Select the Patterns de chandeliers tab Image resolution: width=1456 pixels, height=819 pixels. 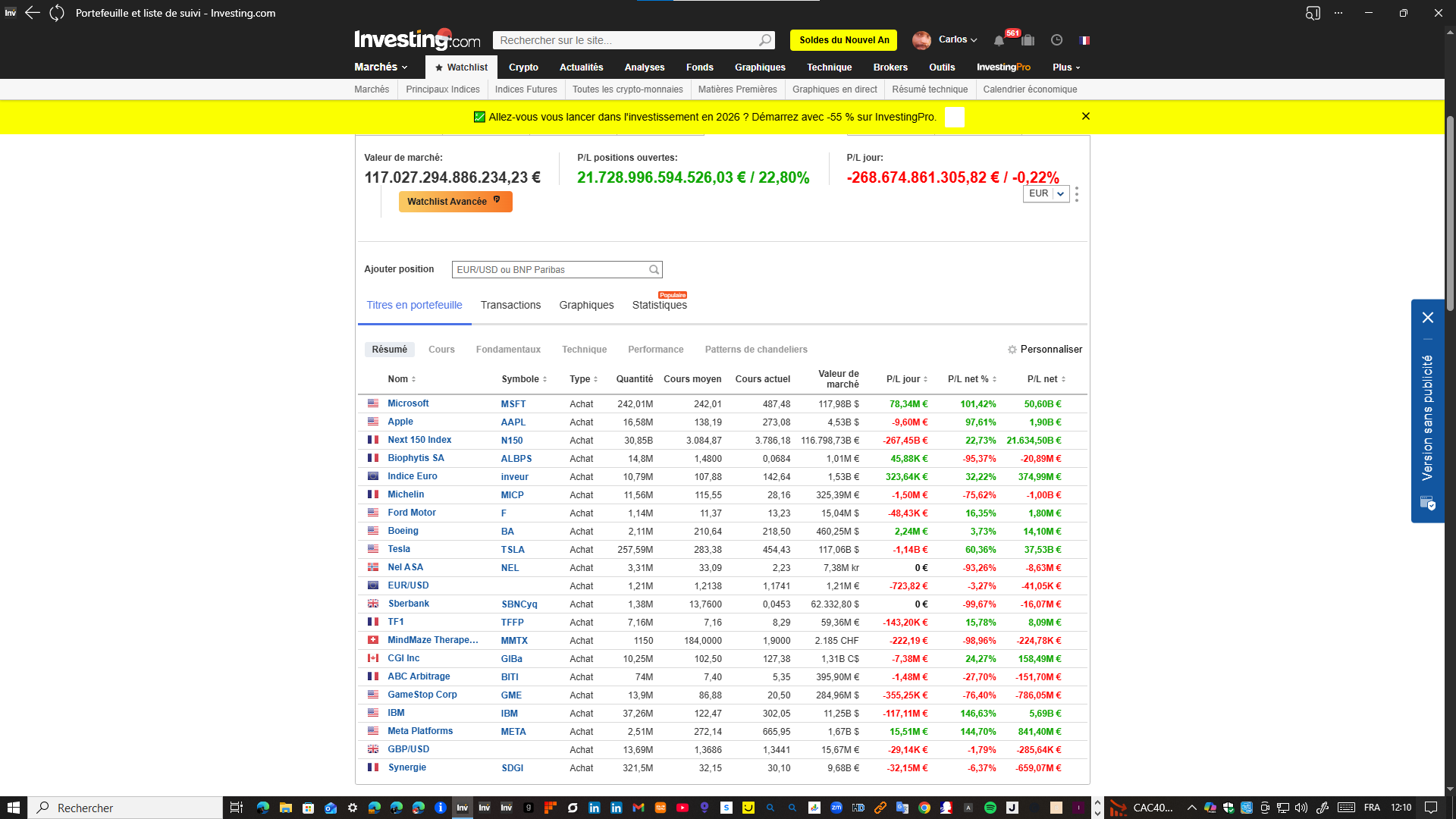coord(756,350)
